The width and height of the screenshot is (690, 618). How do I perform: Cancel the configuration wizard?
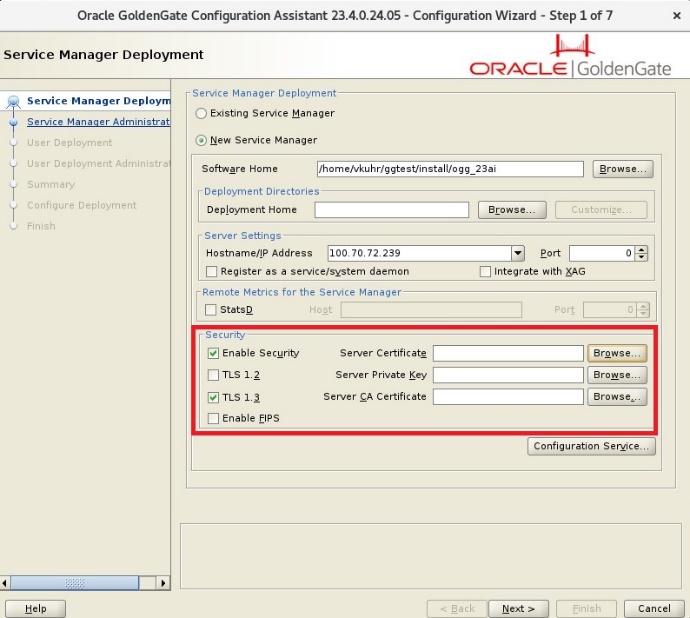(654, 609)
